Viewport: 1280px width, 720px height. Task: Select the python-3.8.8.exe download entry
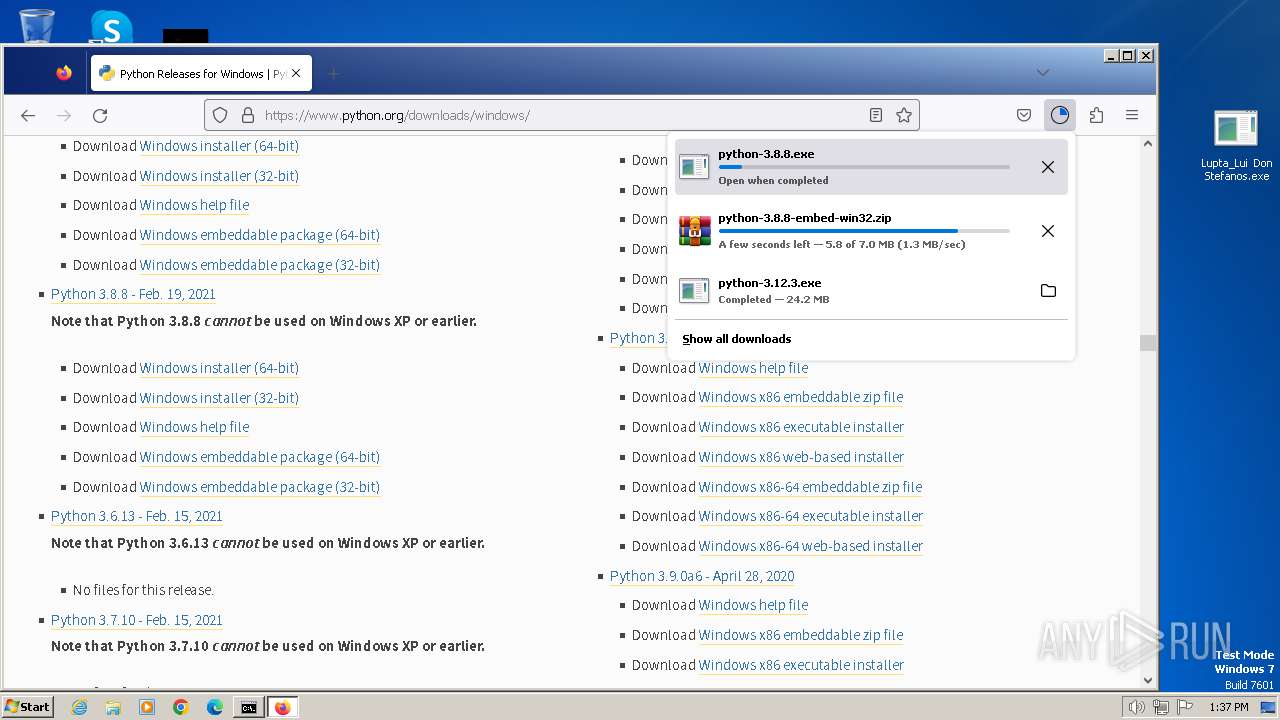pos(871,167)
